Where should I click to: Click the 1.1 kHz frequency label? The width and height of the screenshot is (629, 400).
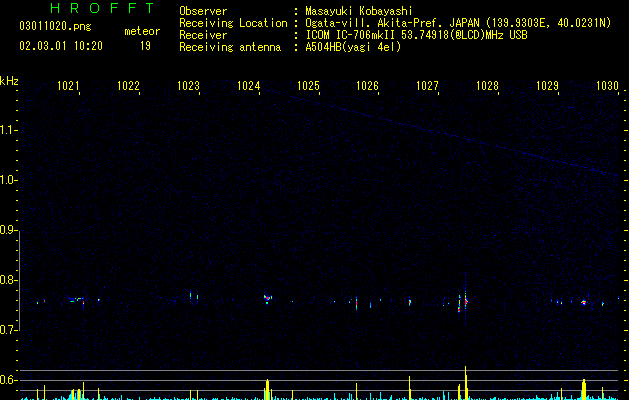(8, 130)
